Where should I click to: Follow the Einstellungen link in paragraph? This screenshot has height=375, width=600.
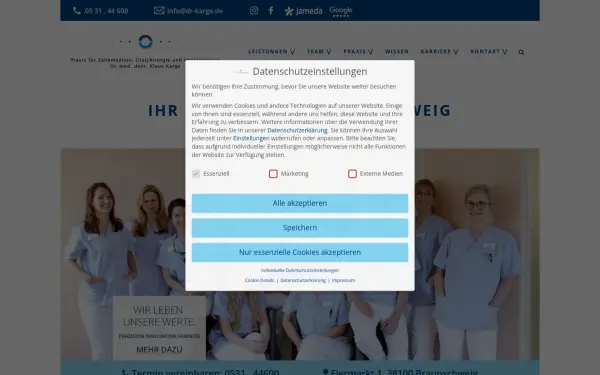pyautogui.click(x=251, y=138)
